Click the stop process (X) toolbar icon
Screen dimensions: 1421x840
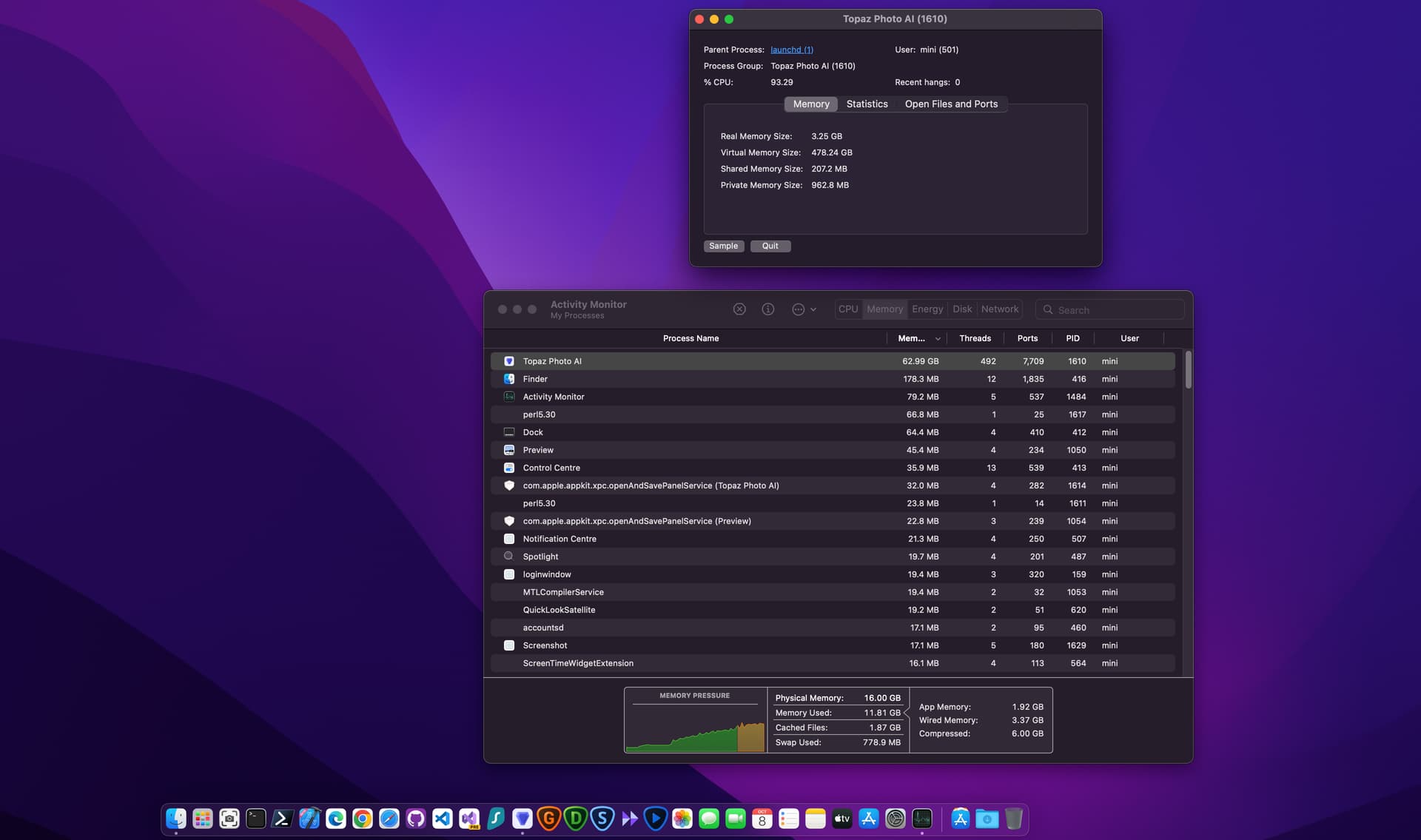tap(739, 309)
